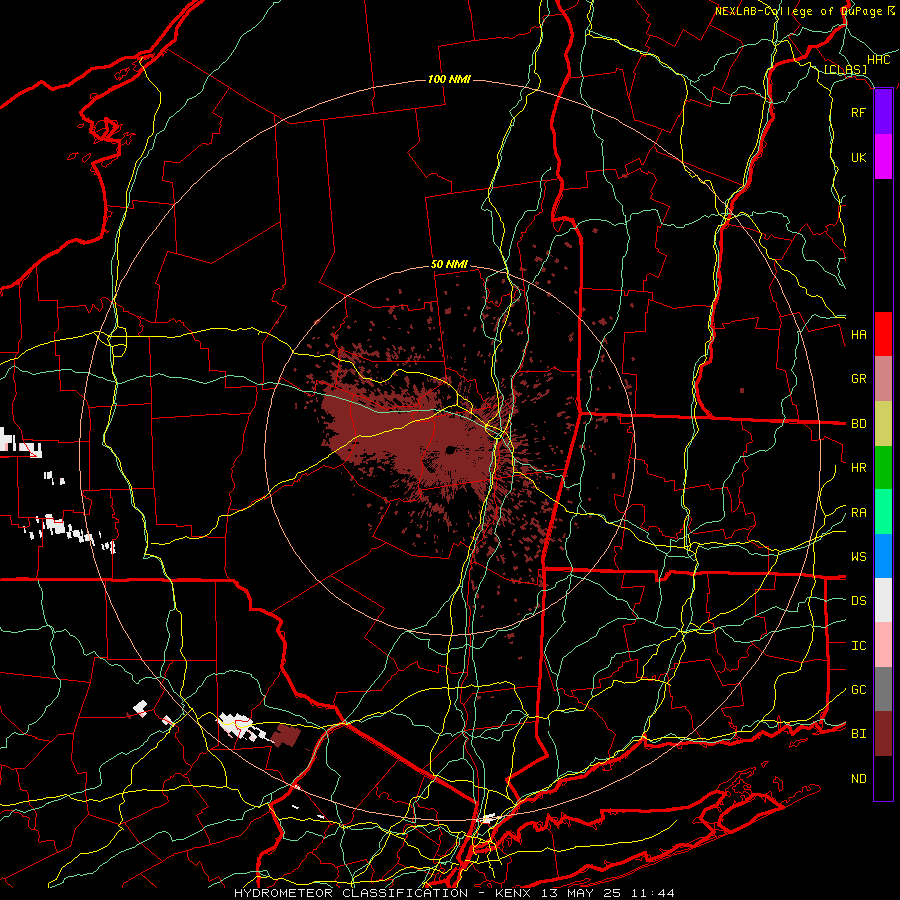Click the "[CLAS]" text above legend
Viewport: 900px width, 900px height.
coord(845,70)
